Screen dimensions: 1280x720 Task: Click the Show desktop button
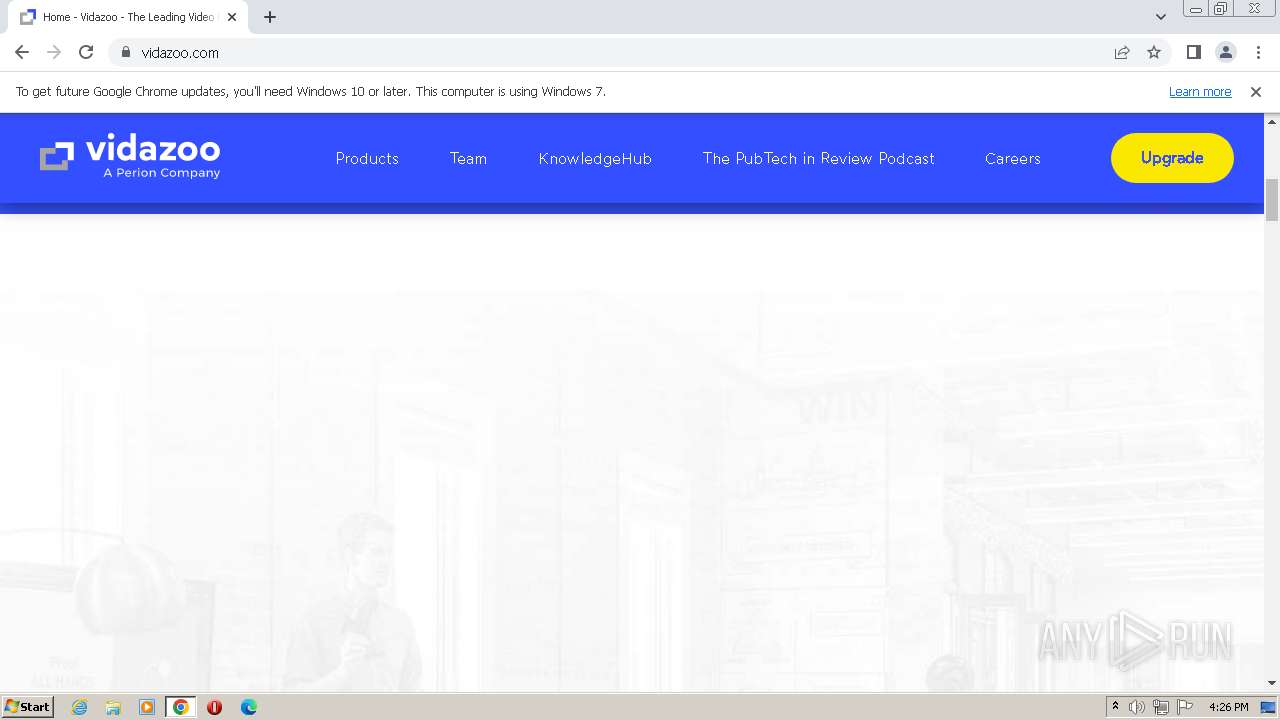pos(1269,707)
